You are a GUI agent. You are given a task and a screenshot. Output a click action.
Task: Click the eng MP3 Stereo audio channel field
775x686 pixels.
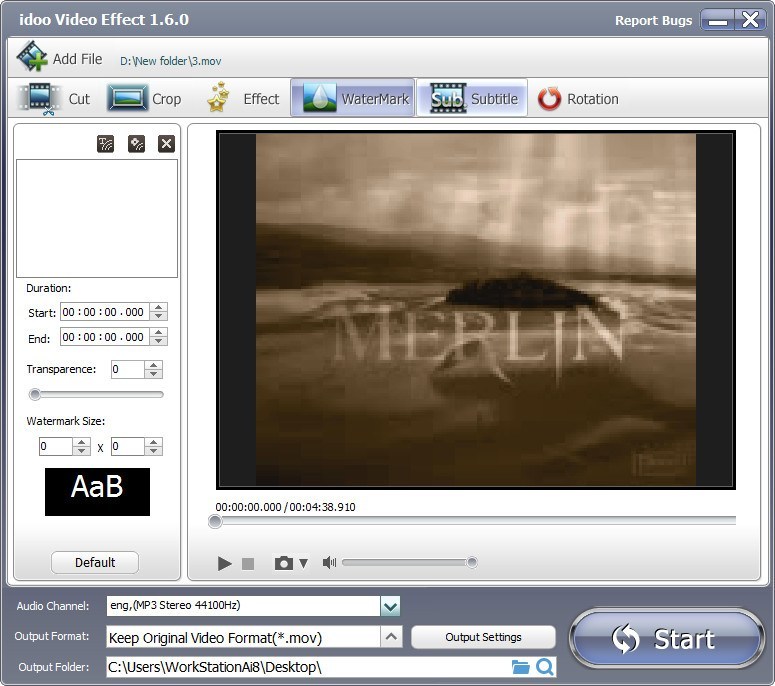(x=243, y=606)
